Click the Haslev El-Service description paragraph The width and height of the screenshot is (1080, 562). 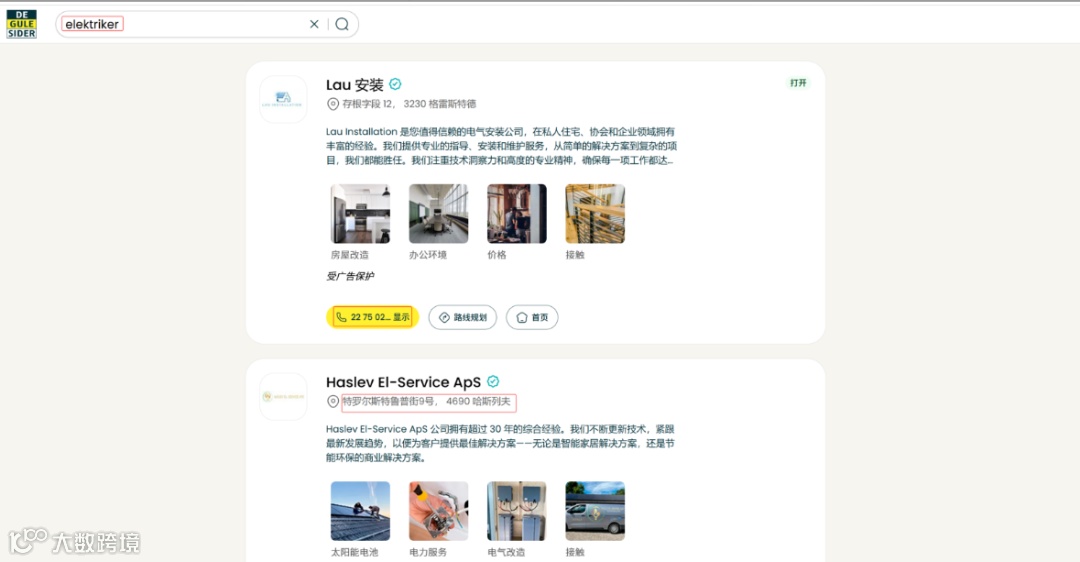(501, 444)
